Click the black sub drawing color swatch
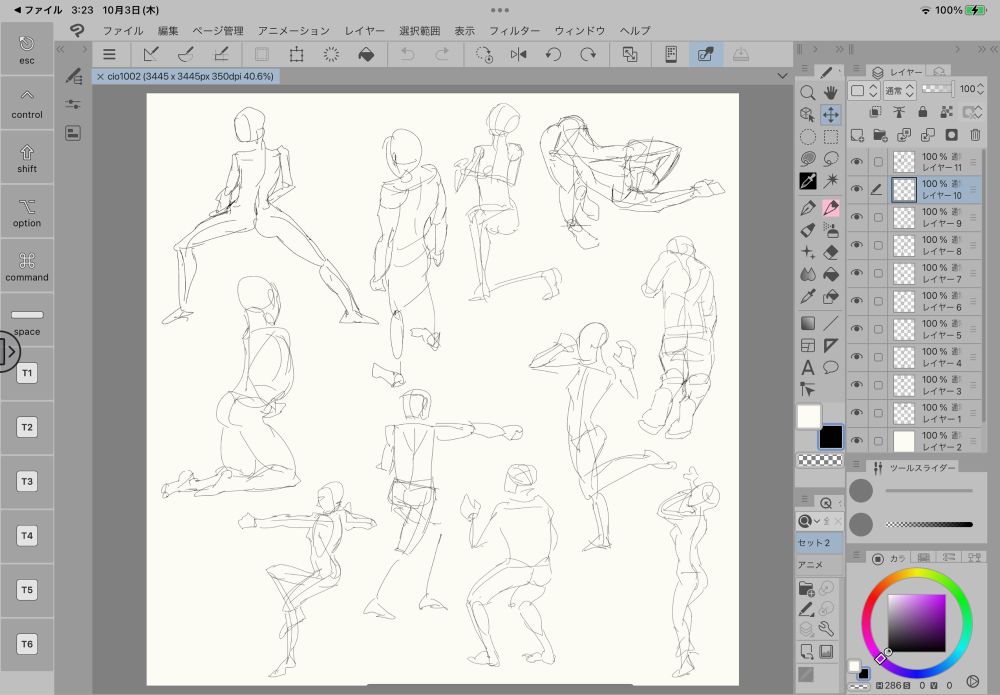This screenshot has height=695, width=1000. click(x=831, y=437)
